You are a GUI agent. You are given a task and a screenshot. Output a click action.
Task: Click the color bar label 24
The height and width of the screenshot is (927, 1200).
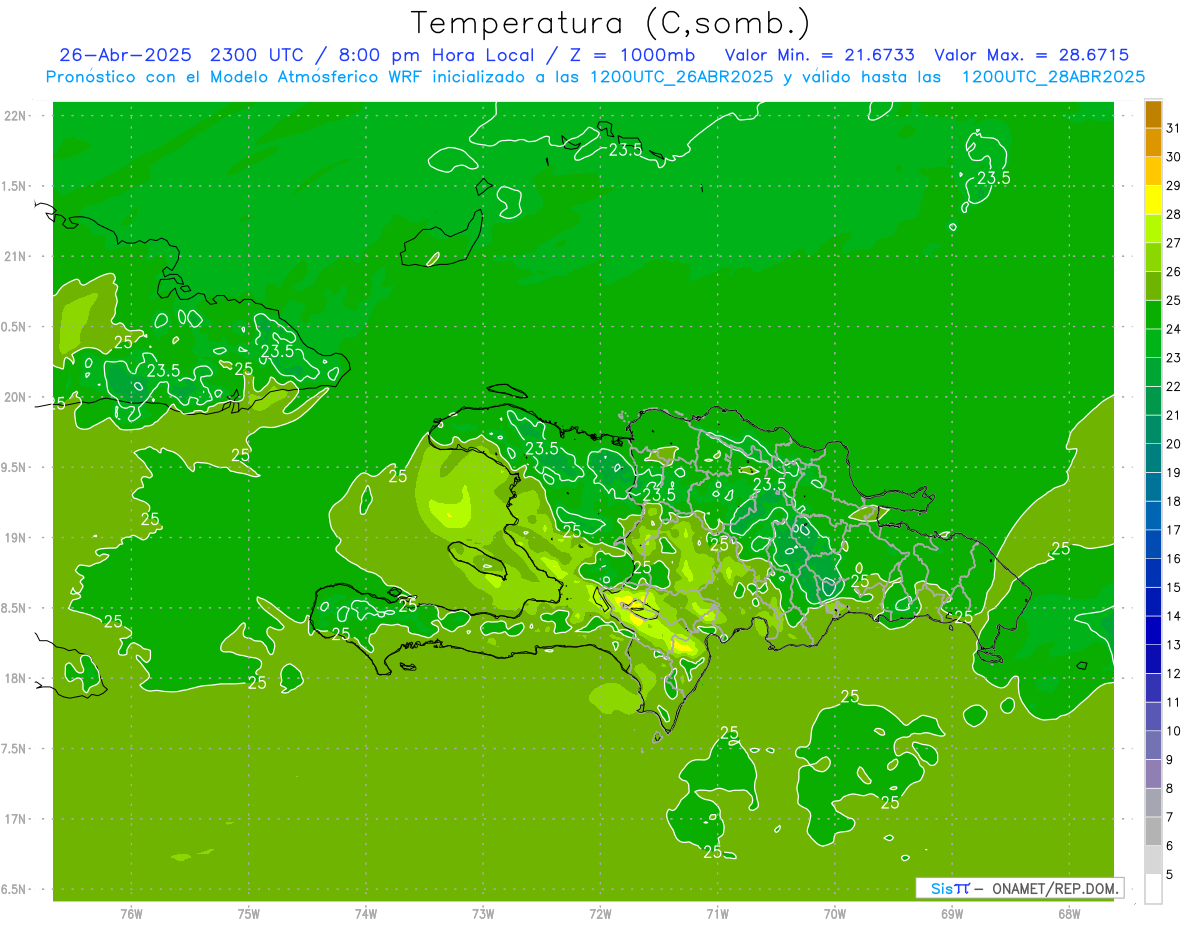click(x=1173, y=329)
